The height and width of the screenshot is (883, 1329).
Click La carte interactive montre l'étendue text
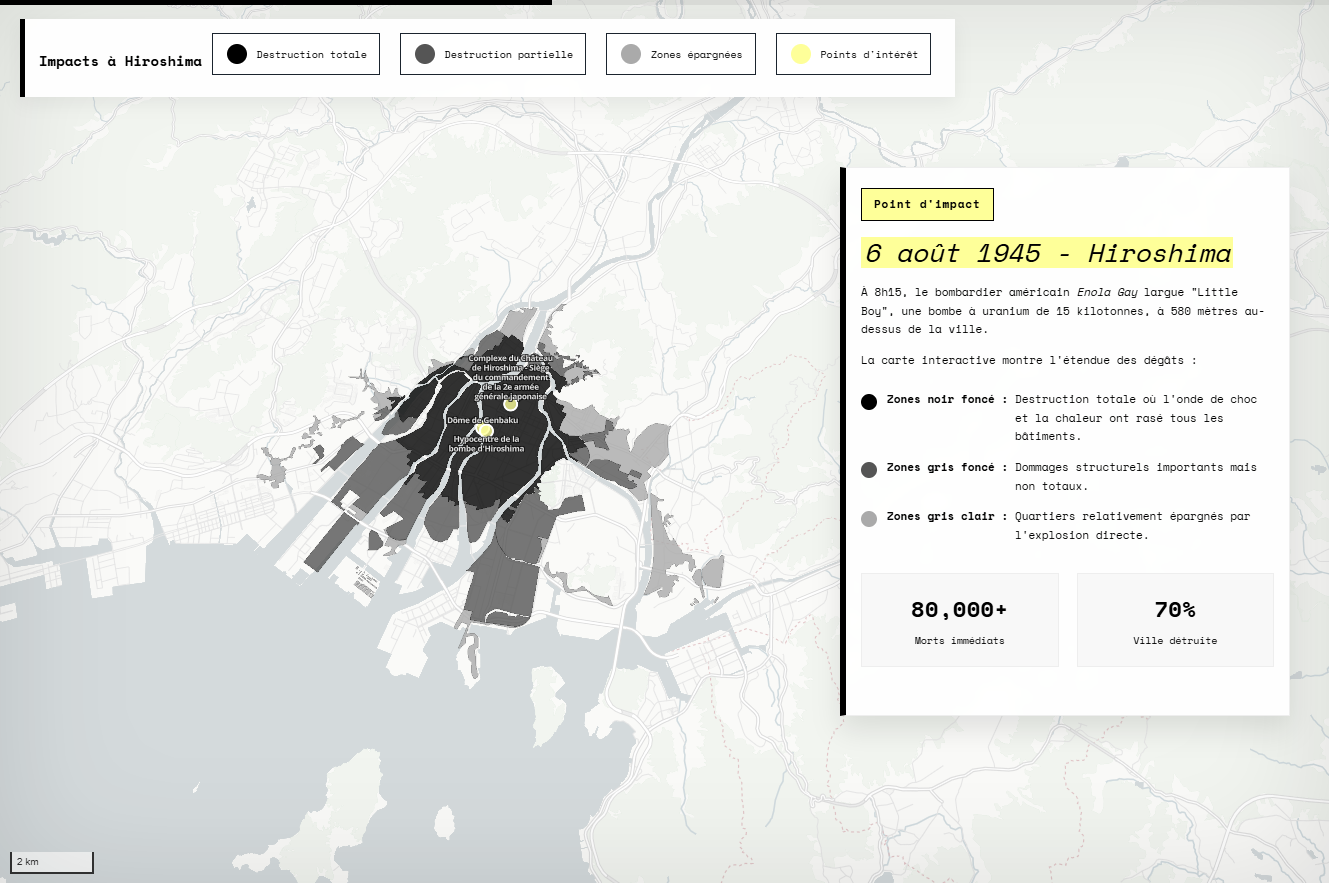(x=1029, y=360)
